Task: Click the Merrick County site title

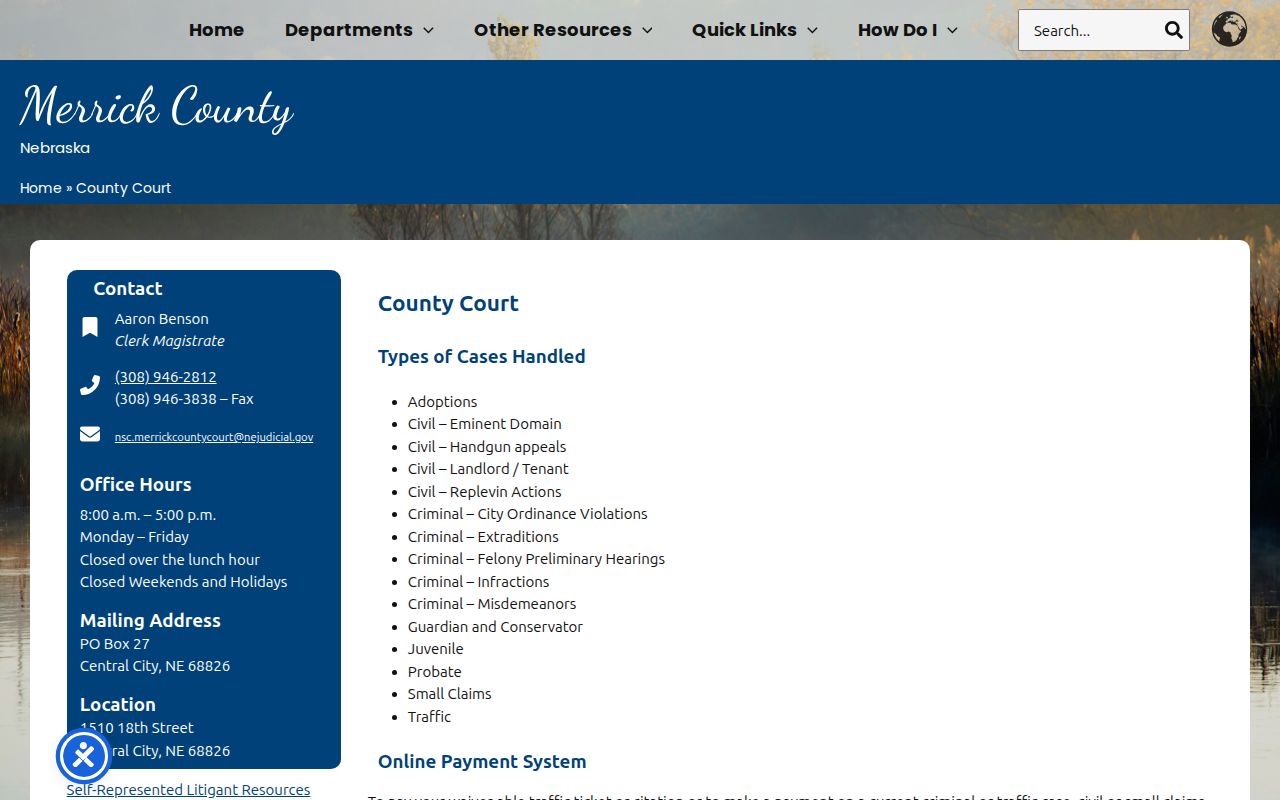Action: 156,107
